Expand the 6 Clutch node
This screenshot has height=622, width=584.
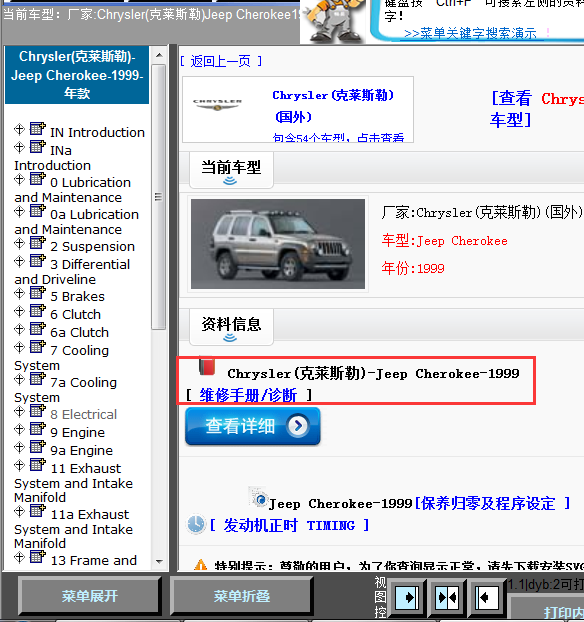tap(19, 311)
